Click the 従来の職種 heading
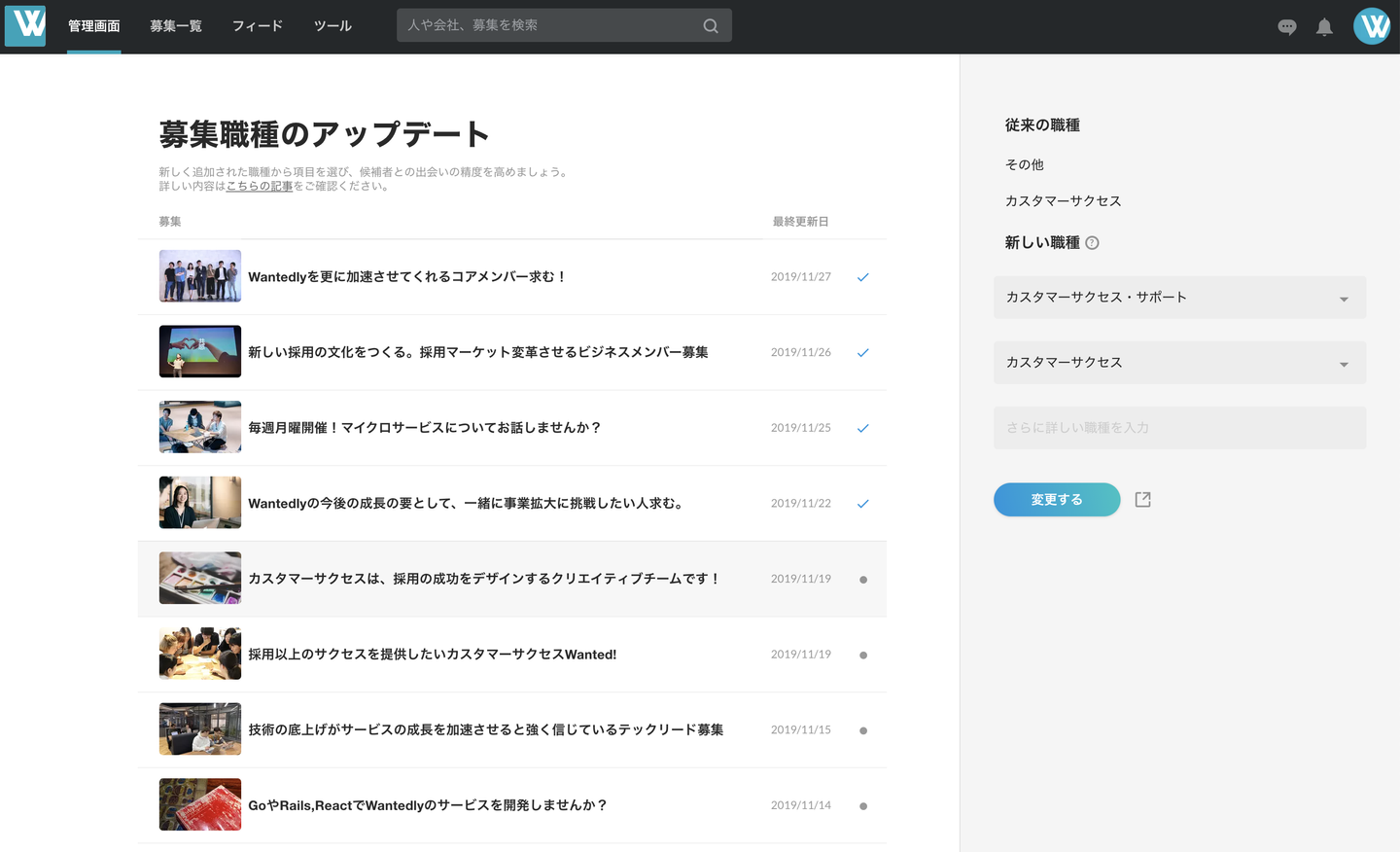The width and height of the screenshot is (1400, 852). pos(1042,125)
